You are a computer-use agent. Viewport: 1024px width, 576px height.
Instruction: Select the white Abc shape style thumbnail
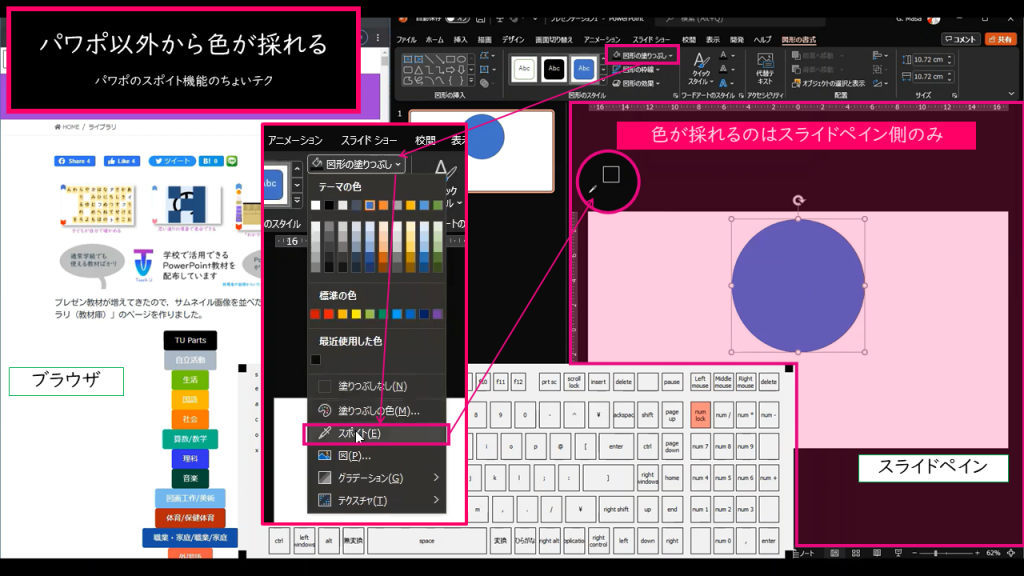click(524, 69)
